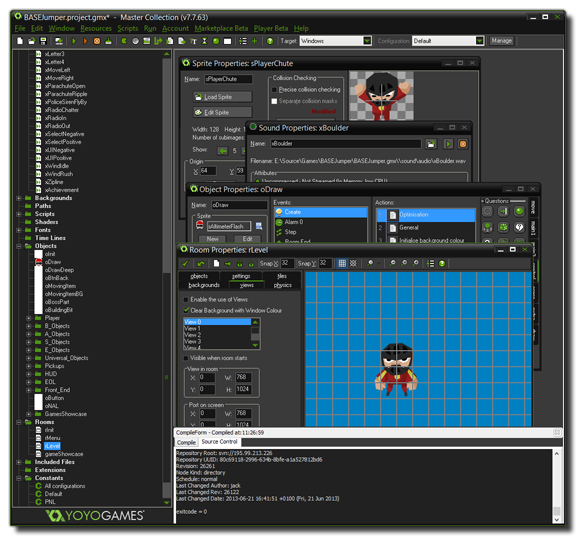Click the Load sound file icon next to xBoulder

point(431,144)
